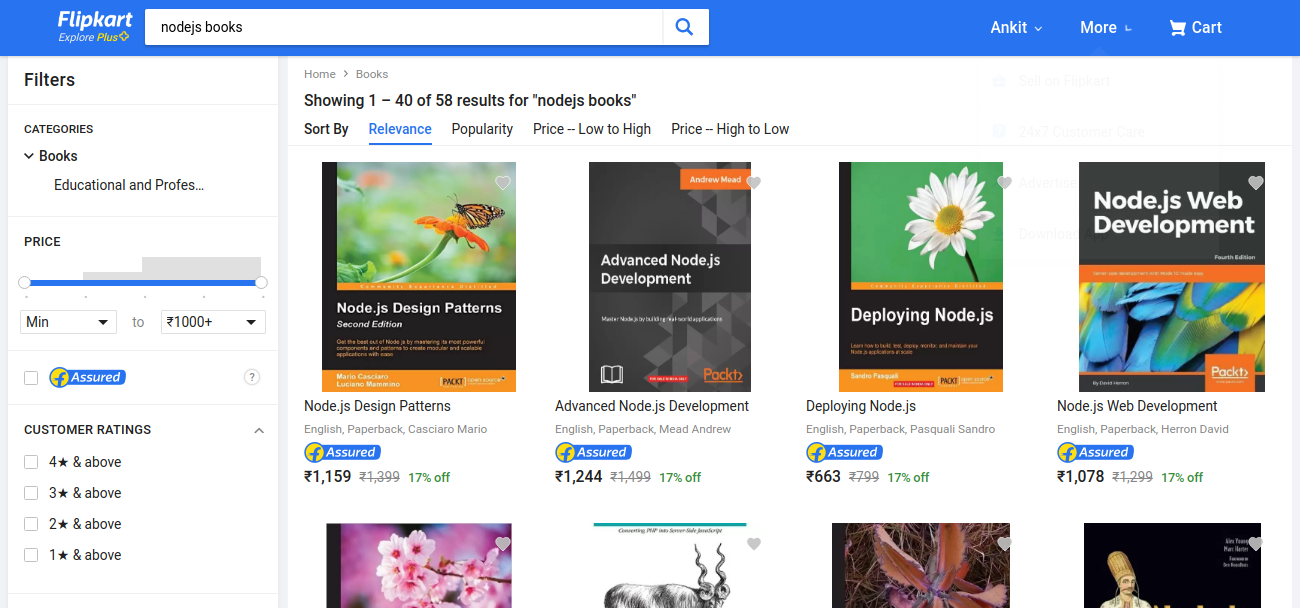Viewport: 1300px width, 608px height.
Task: Open the ₹1000+ max price dropdown
Action: click(x=213, y=322)
